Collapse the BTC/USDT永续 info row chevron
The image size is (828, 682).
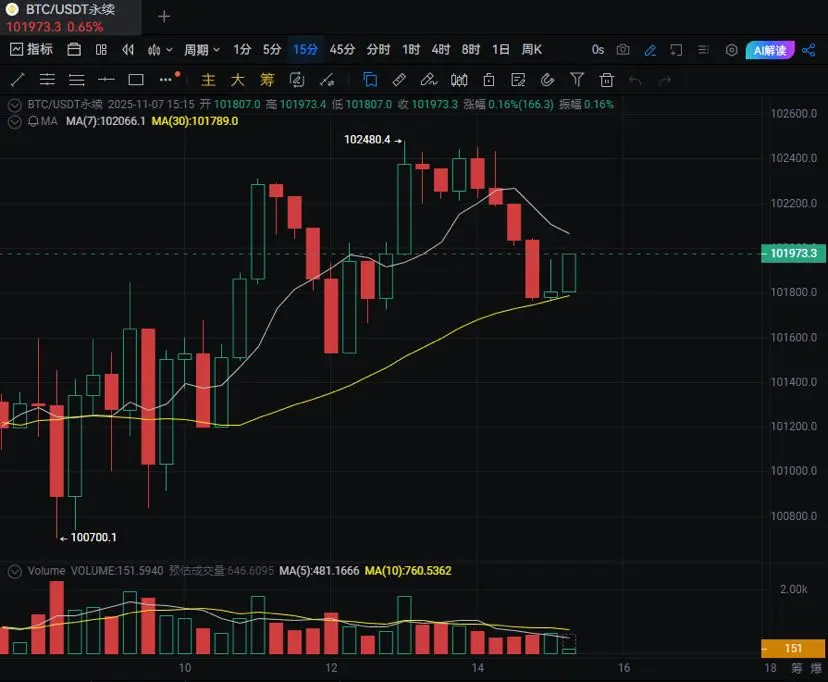click(x=15, y=105)
